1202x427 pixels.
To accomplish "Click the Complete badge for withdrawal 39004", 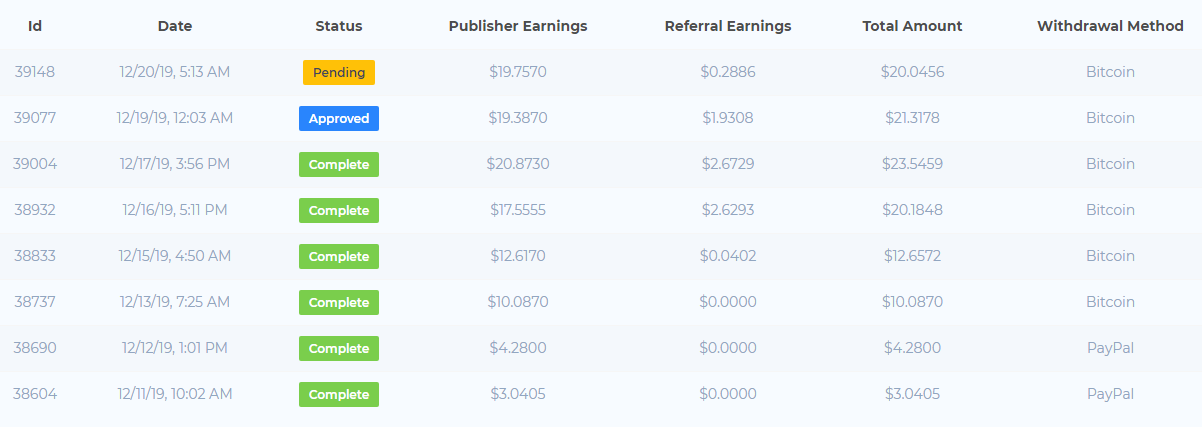I will pos(339,164).
